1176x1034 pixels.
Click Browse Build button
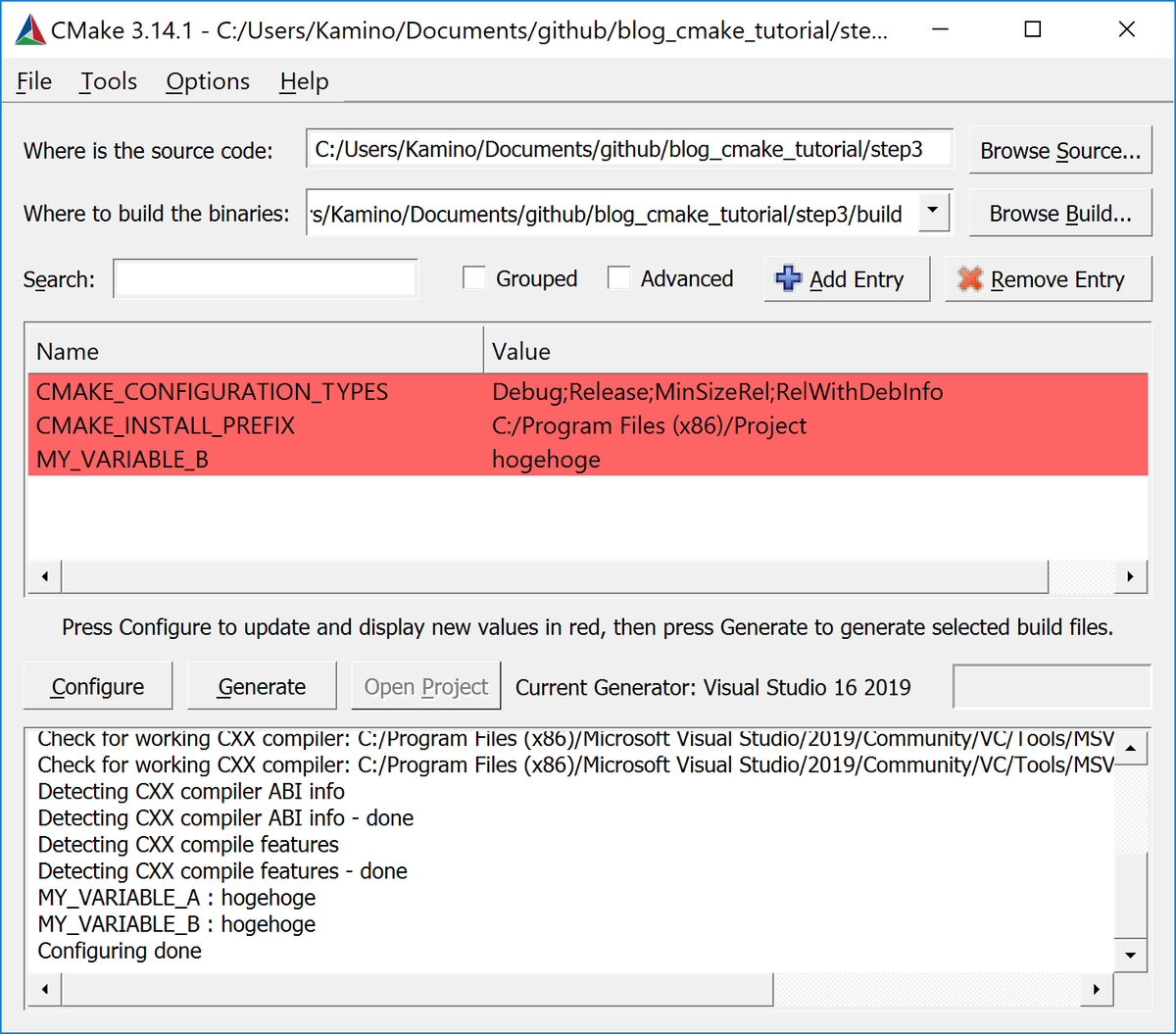coord(1060,214)
